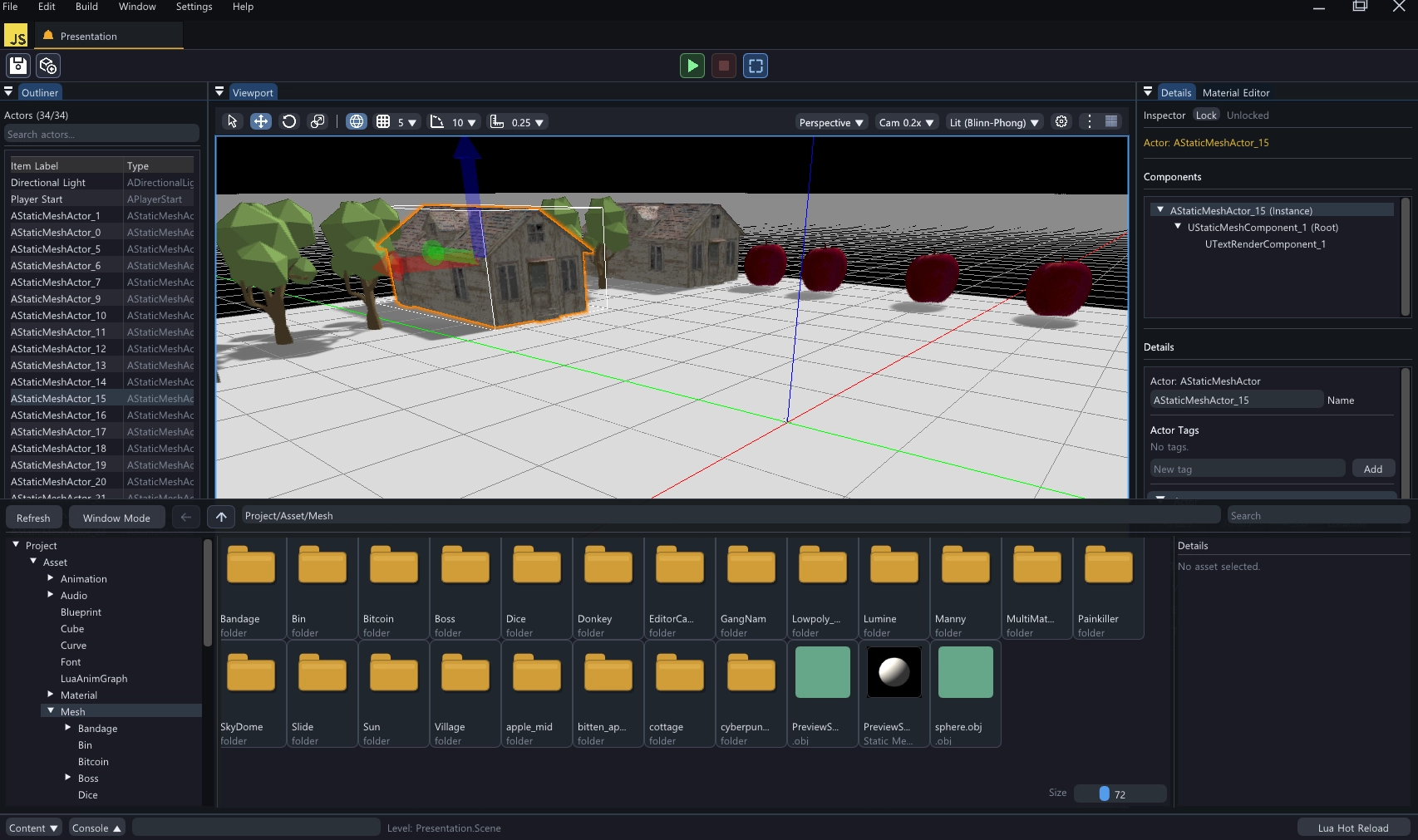Go up one folder with up arrow

221,517
